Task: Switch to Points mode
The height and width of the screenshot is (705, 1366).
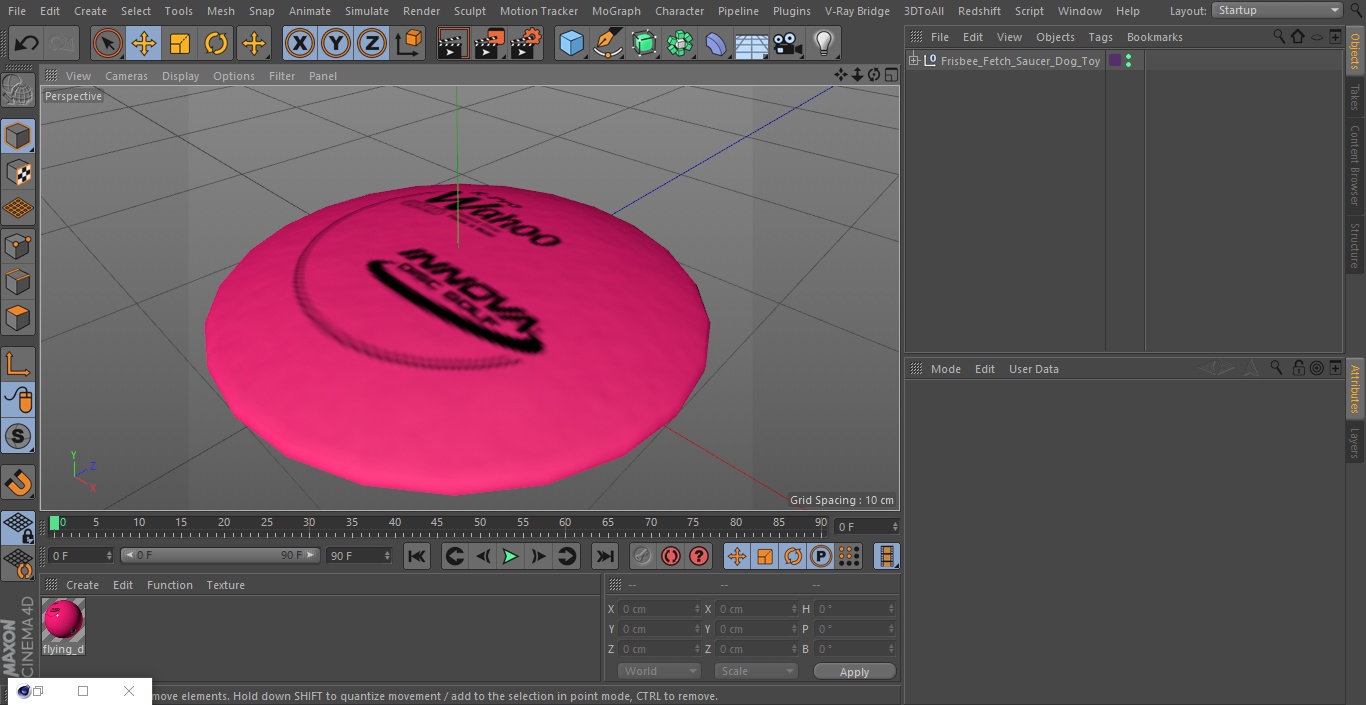Action: point(18,245)
